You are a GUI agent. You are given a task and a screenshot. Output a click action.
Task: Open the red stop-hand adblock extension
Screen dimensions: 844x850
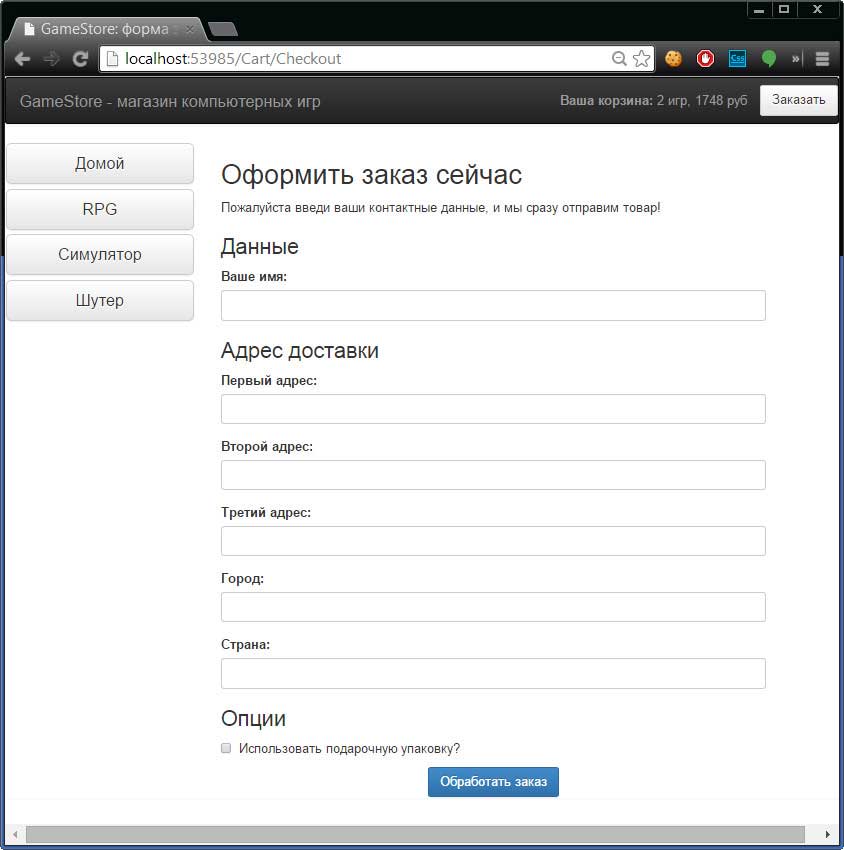705,59
